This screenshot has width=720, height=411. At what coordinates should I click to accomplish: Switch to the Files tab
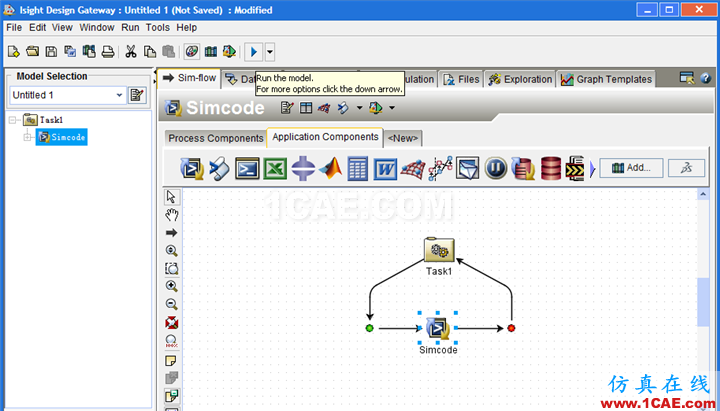(461, 79)
